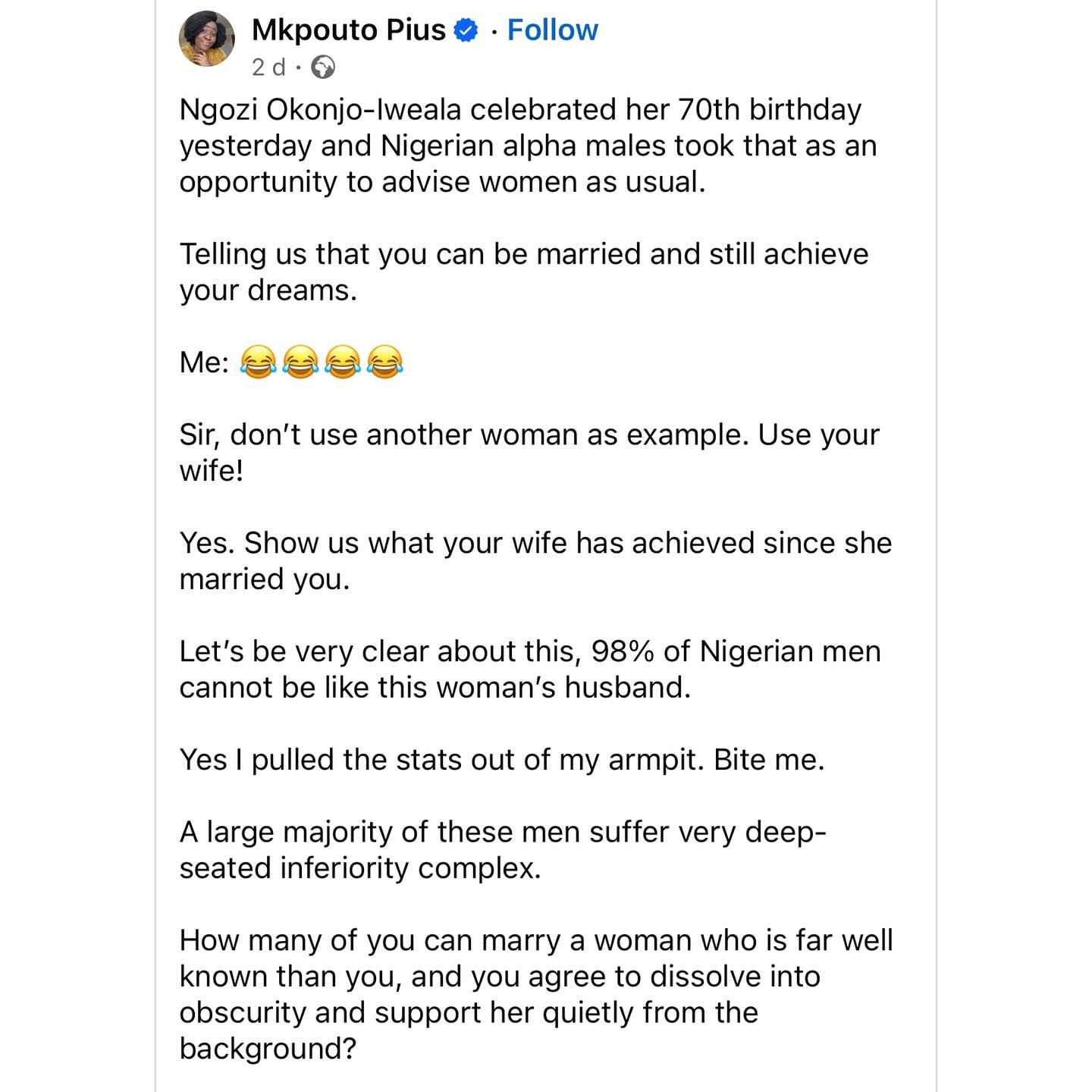Click the globe public audience icon
Viewport: 1092px width, 1092px height.
[x=323, y=67]
